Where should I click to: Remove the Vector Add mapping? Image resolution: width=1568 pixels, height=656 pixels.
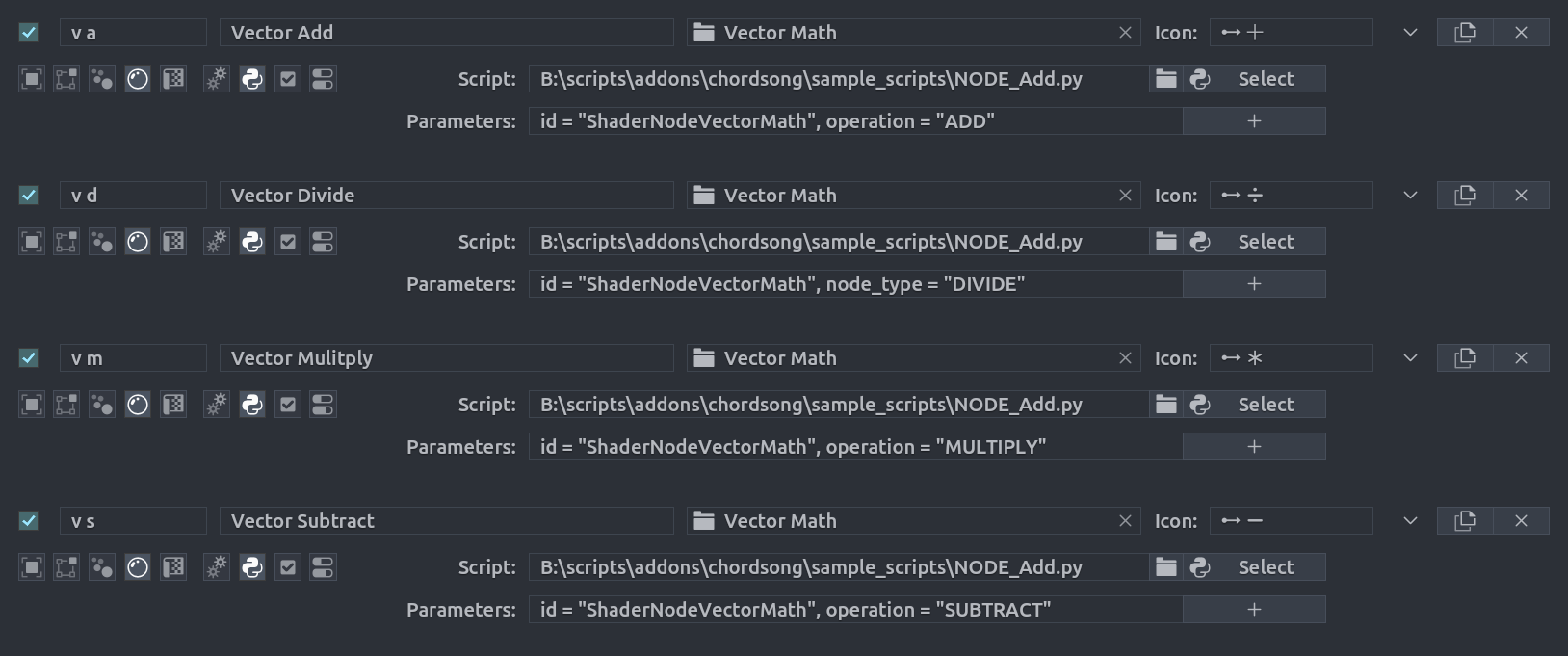1522,33
